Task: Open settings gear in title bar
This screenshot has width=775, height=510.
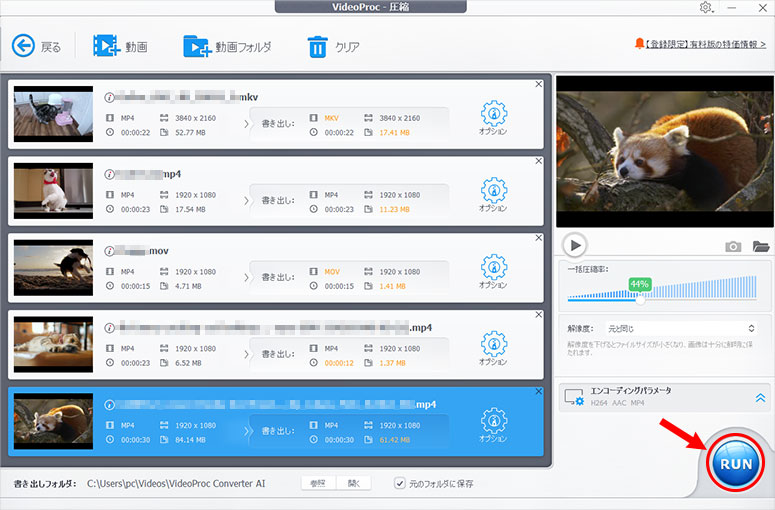Action: pyautogui.click(x=706, y=7)
